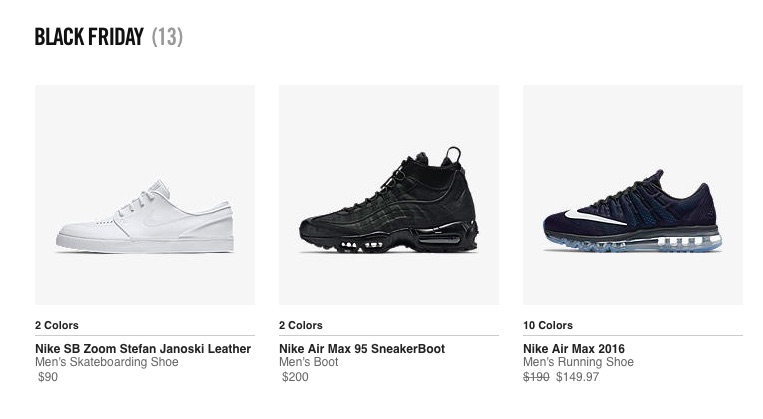
Task: Open the white Janoski Leather shoe image
Action: (144, 195)
